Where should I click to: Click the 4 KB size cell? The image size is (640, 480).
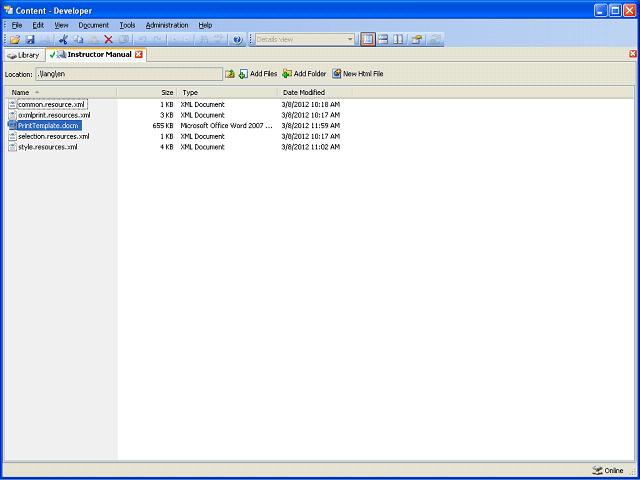167,147
